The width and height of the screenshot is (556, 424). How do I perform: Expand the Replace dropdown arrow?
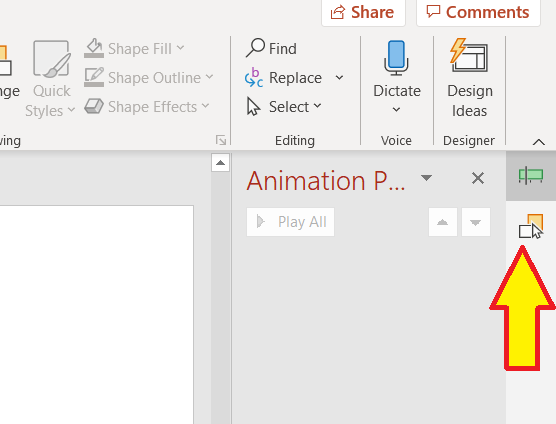coord(339,78)
